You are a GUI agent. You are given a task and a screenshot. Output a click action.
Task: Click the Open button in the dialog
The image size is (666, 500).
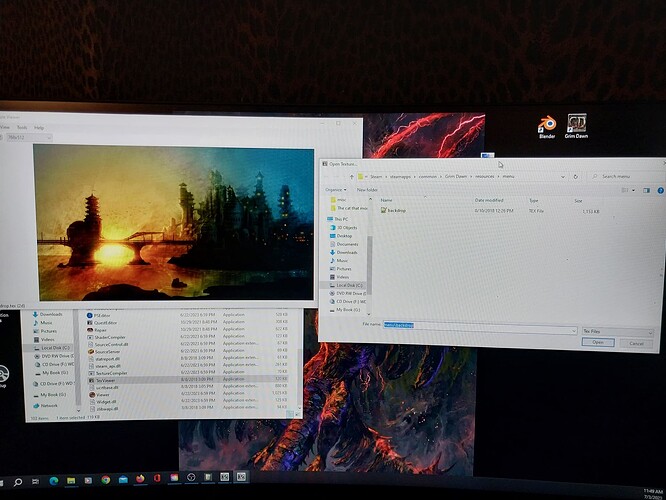coord(598,342)
